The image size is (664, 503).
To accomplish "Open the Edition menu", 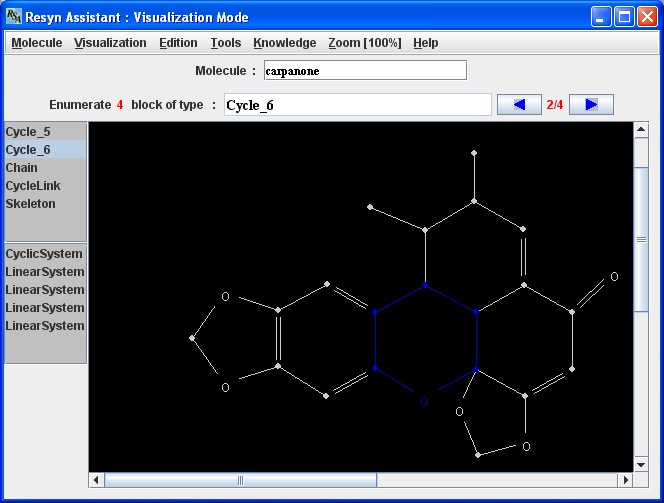I will (178, 43).
